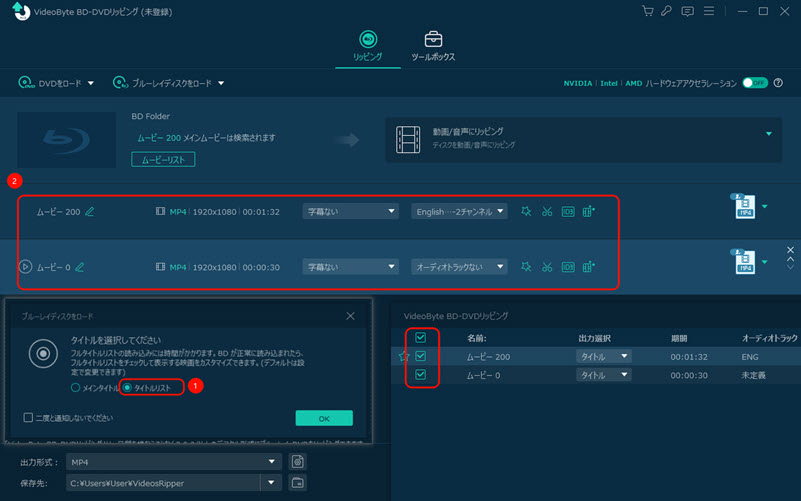The image size is (801, 501).
Task: Open the shopping cart icon in title bar
Action: (648, 11)
